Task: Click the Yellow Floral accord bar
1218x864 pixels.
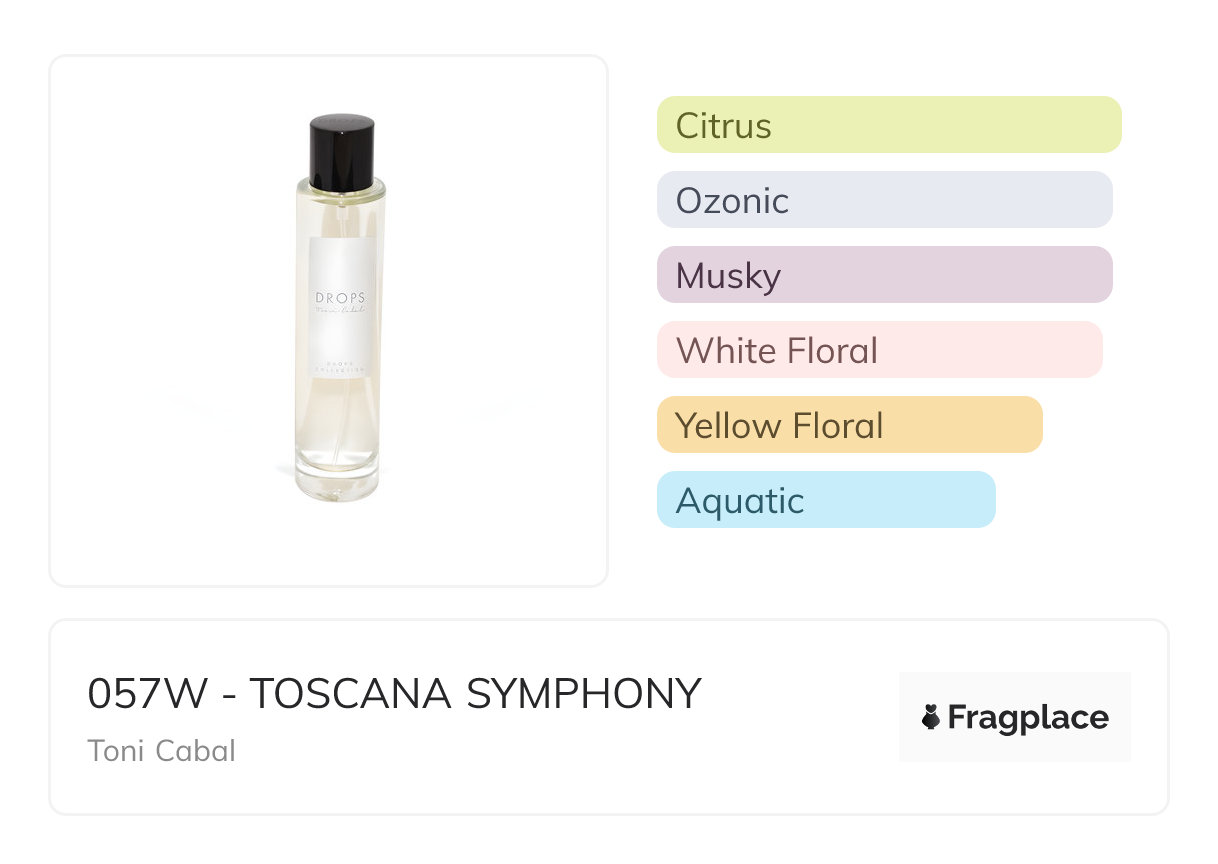Action: tap(849, 425)
